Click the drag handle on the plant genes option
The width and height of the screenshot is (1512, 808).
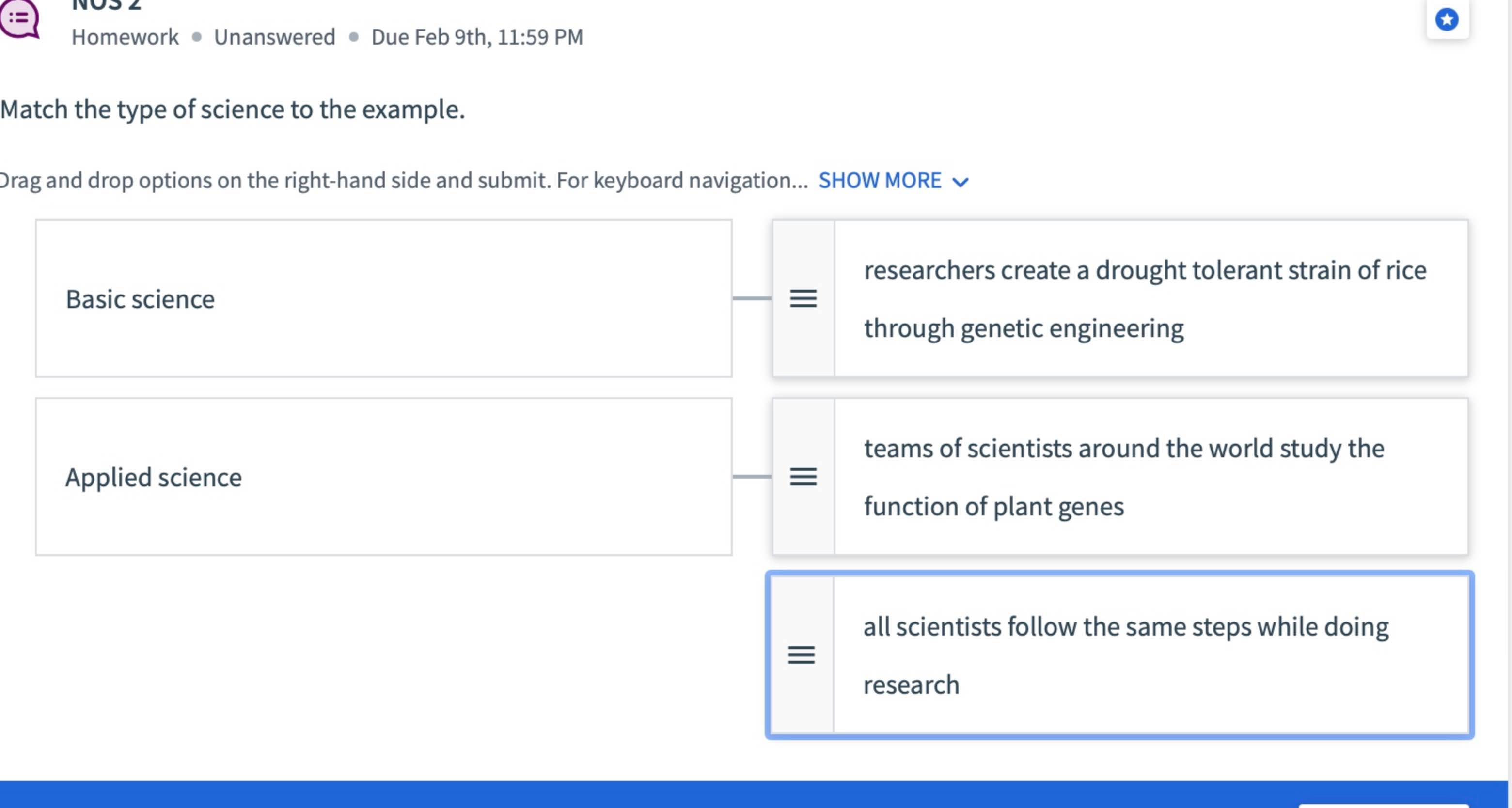(803, 477)
